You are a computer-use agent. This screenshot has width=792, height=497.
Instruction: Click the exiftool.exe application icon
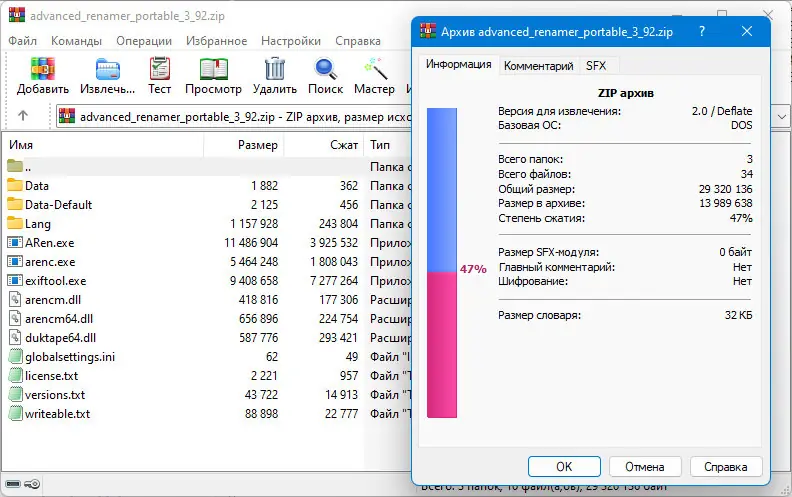point(15,280)
